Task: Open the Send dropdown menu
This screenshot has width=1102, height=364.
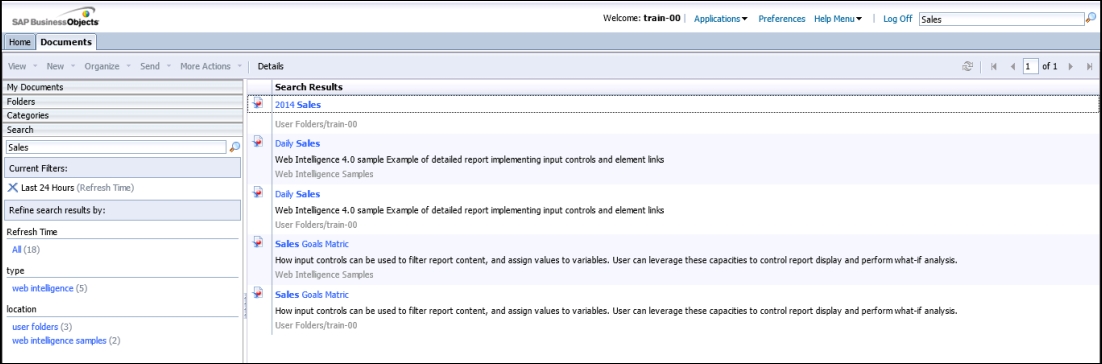Action: pyautogui.click(x=155, y=66)
